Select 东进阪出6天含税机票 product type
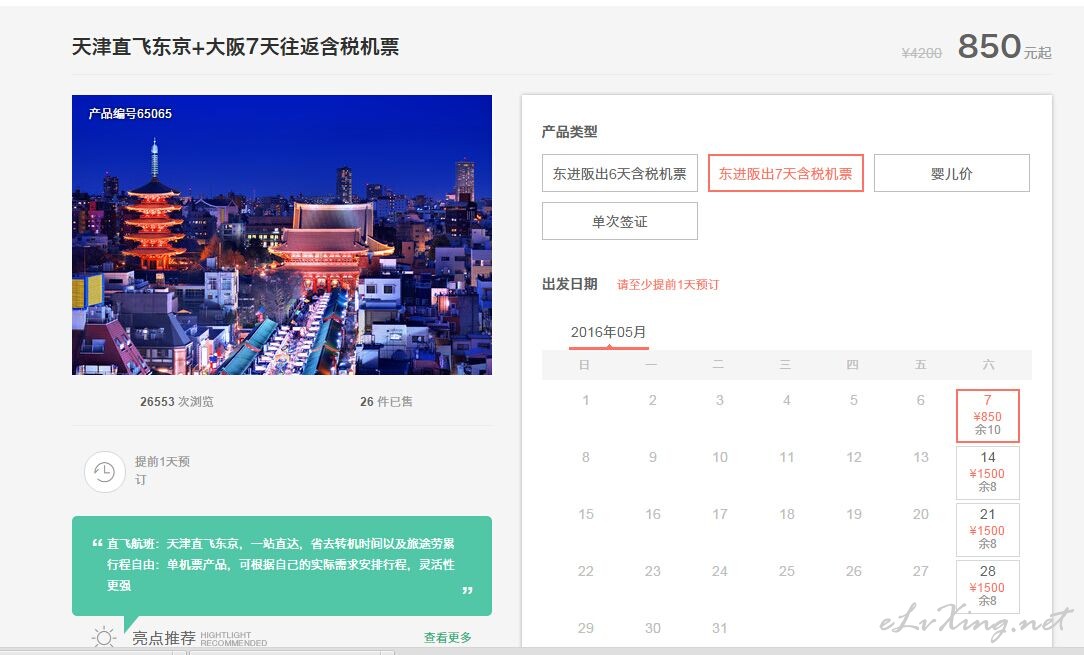The height and width of the screenshot is (655, 1084). pos(619,173)
